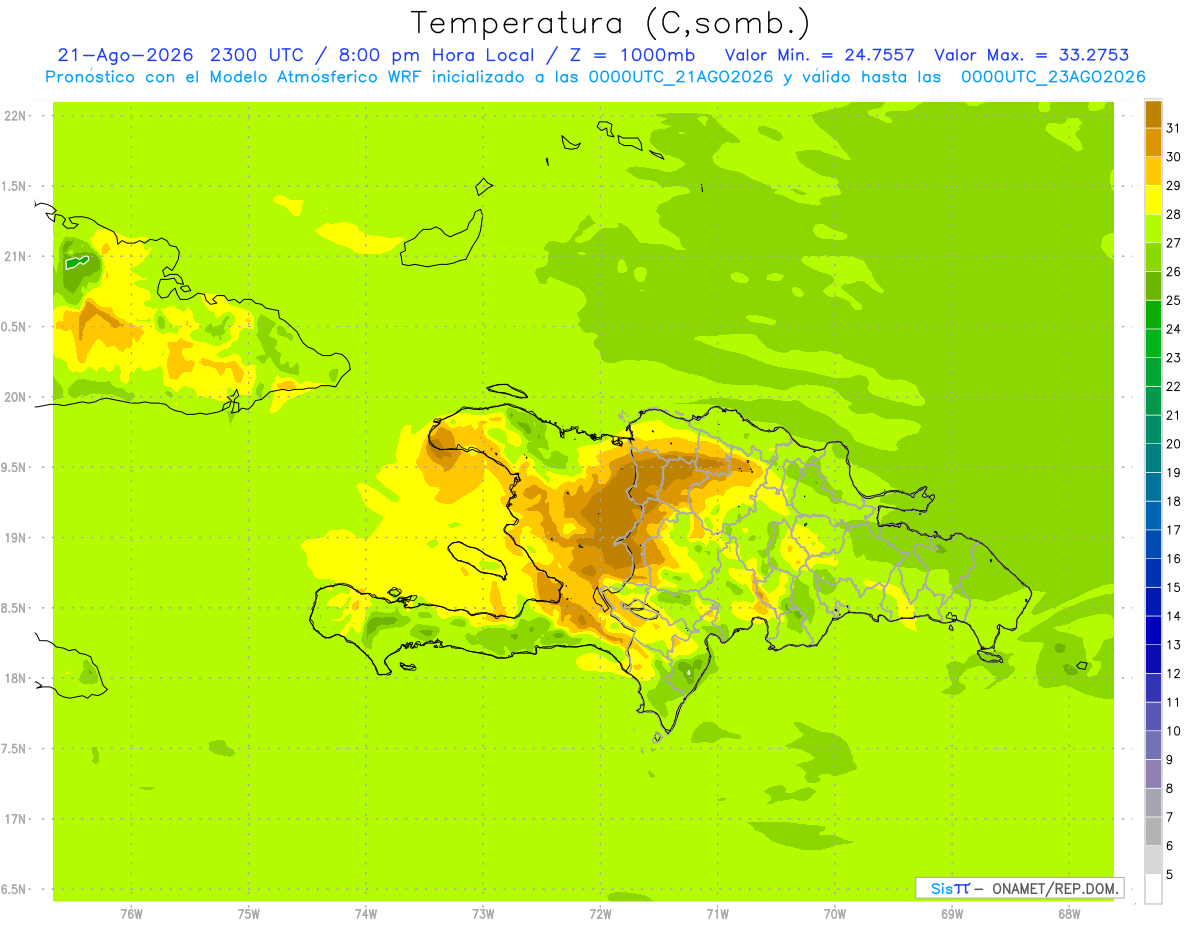Click the "Valor Max. = 33.2753" text
The image size is (1200, 927).
coord(1032,55)
